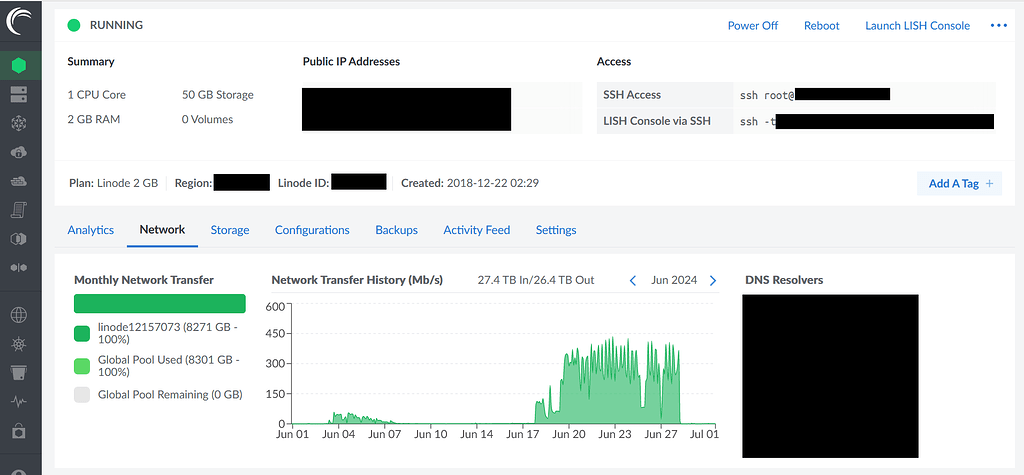
Task: Click the Add A Tag button
Action: 959,184
